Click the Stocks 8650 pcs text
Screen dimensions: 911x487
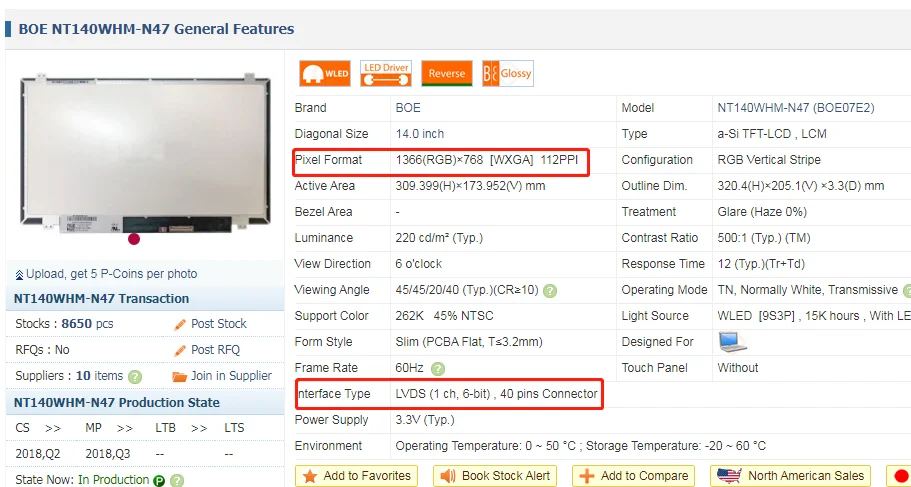64,324
